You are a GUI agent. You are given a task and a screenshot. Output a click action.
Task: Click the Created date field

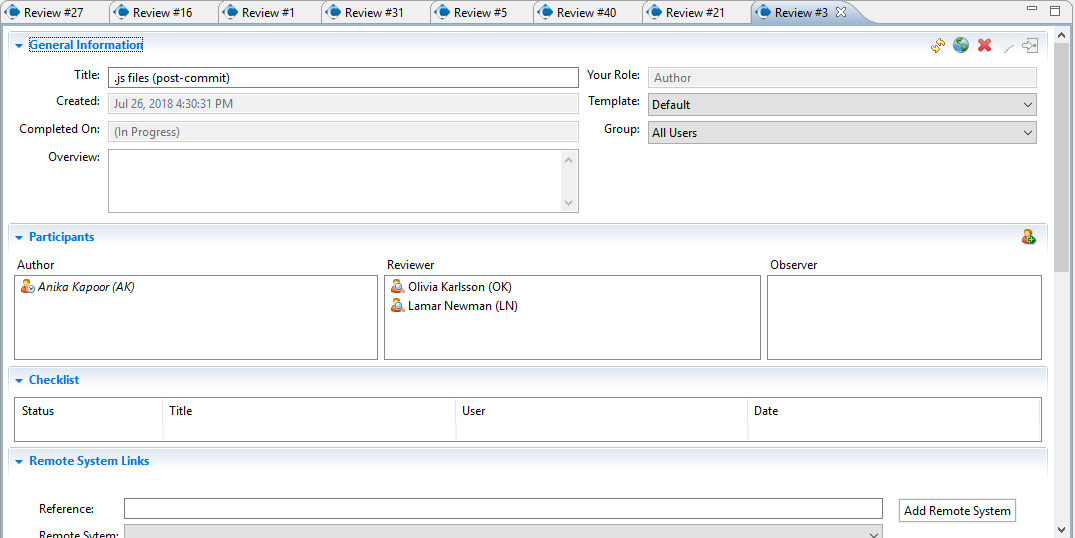point(343,103)
